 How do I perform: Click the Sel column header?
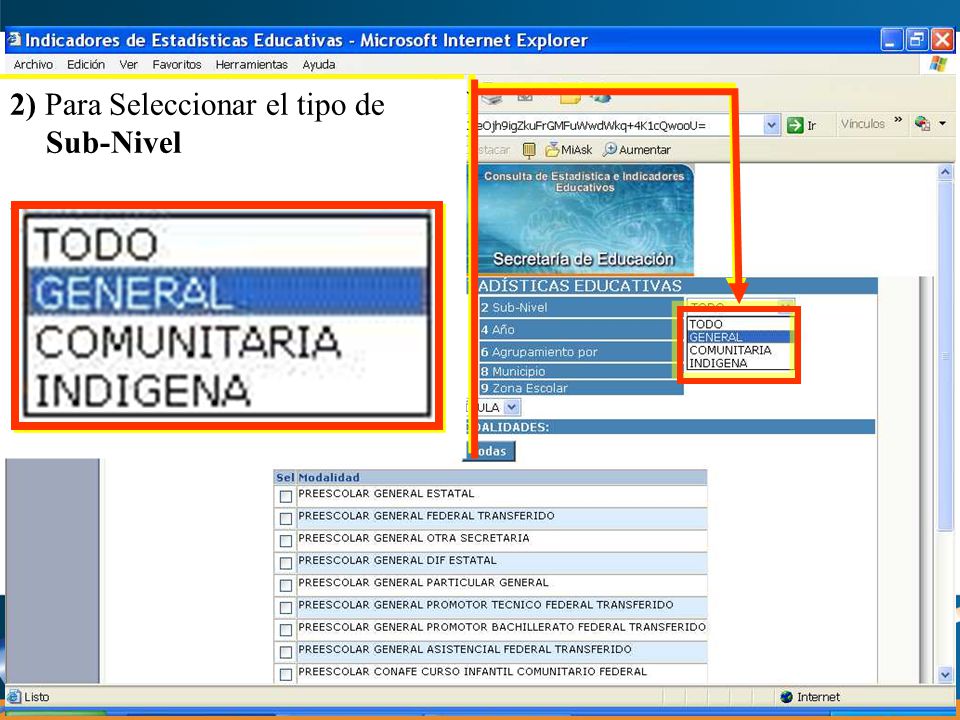tap(285, 478)
